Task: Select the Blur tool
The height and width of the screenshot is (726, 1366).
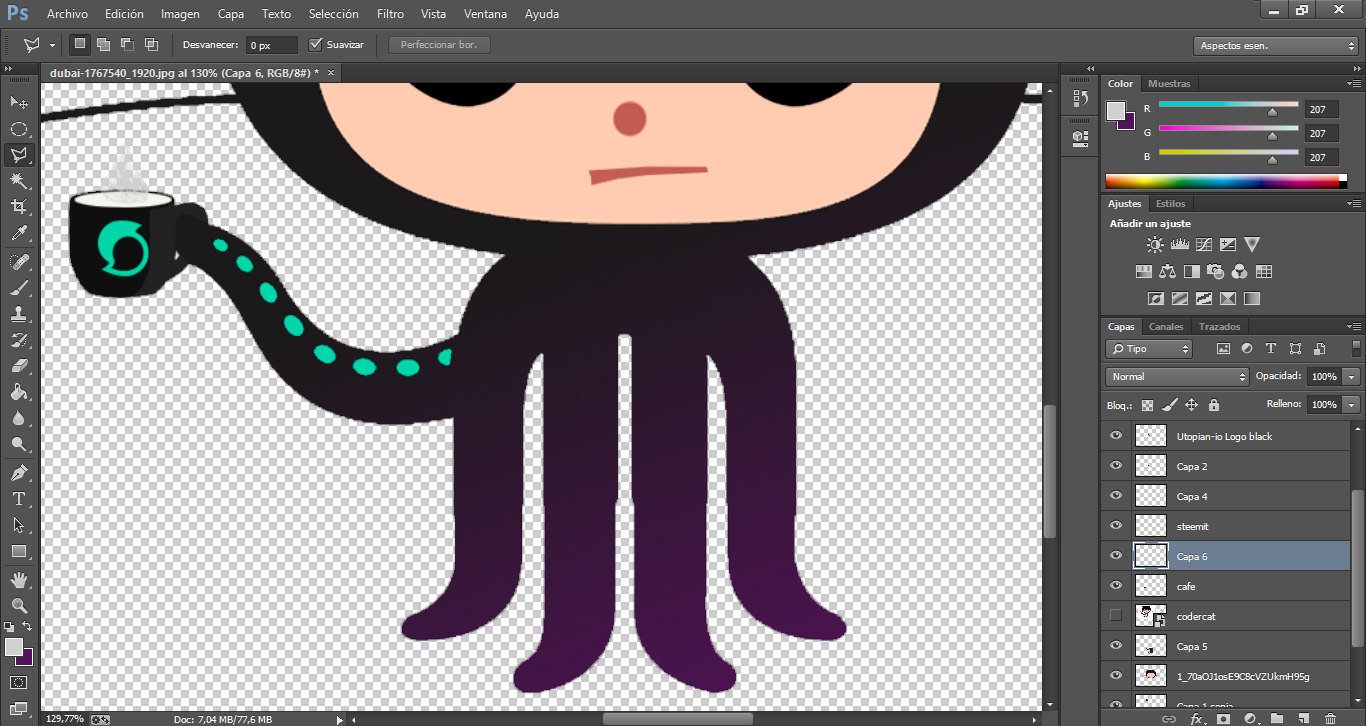Action: point(18,418)
